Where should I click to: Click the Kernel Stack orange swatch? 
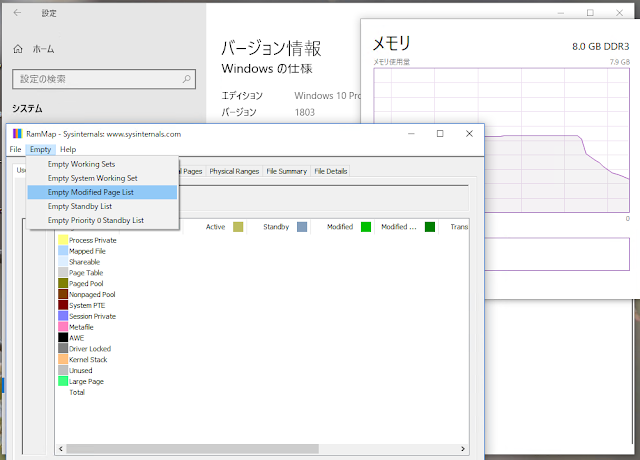pos(63,359)
